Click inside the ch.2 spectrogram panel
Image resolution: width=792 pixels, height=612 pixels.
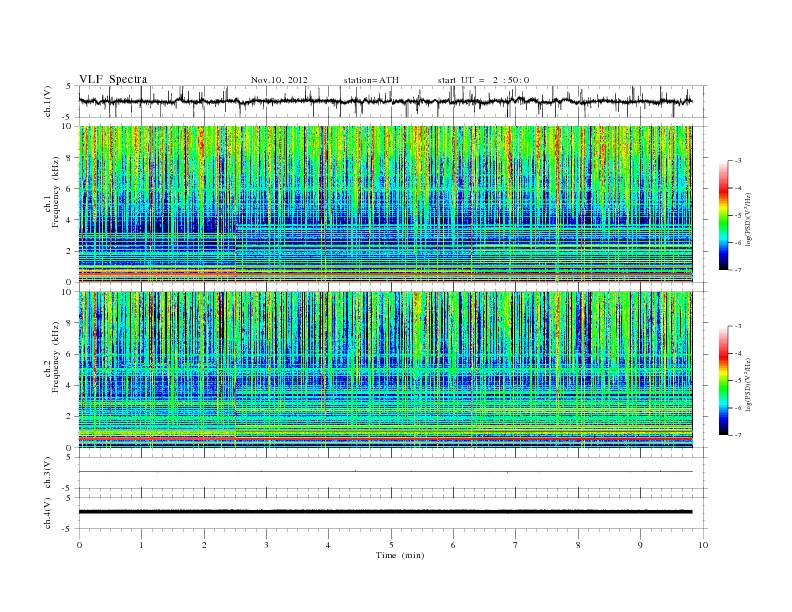(x=385, y=370)
